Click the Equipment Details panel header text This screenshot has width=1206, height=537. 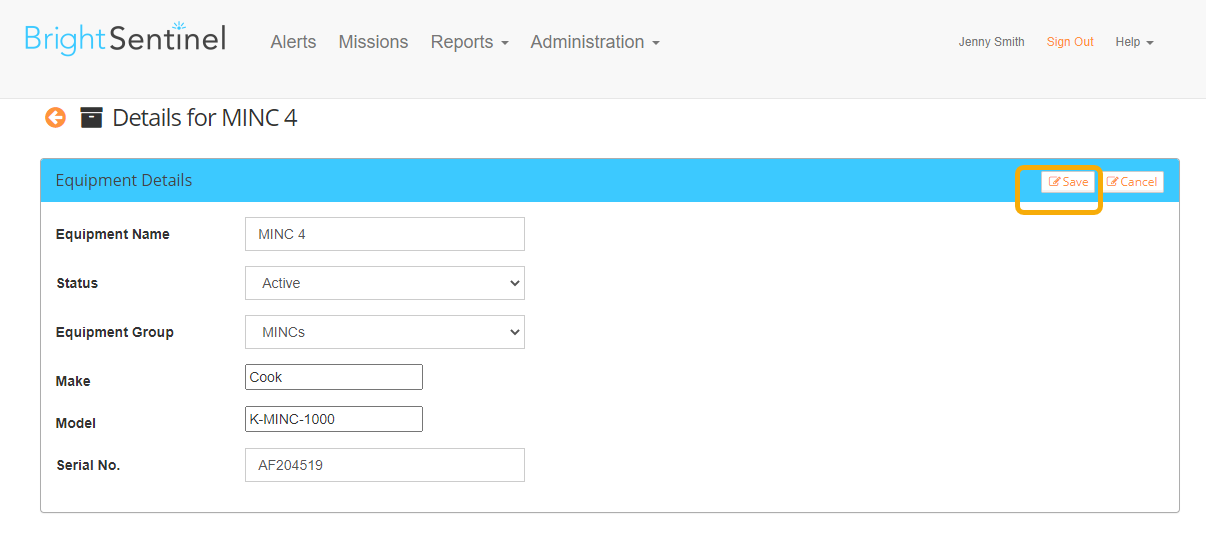(124, 181)
